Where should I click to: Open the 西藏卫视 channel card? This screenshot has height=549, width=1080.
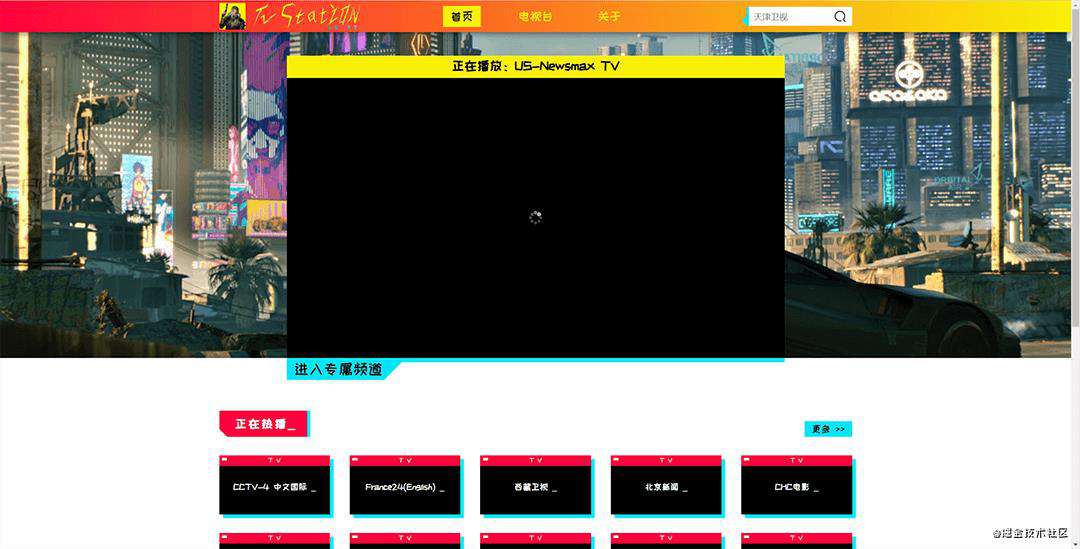535,485
